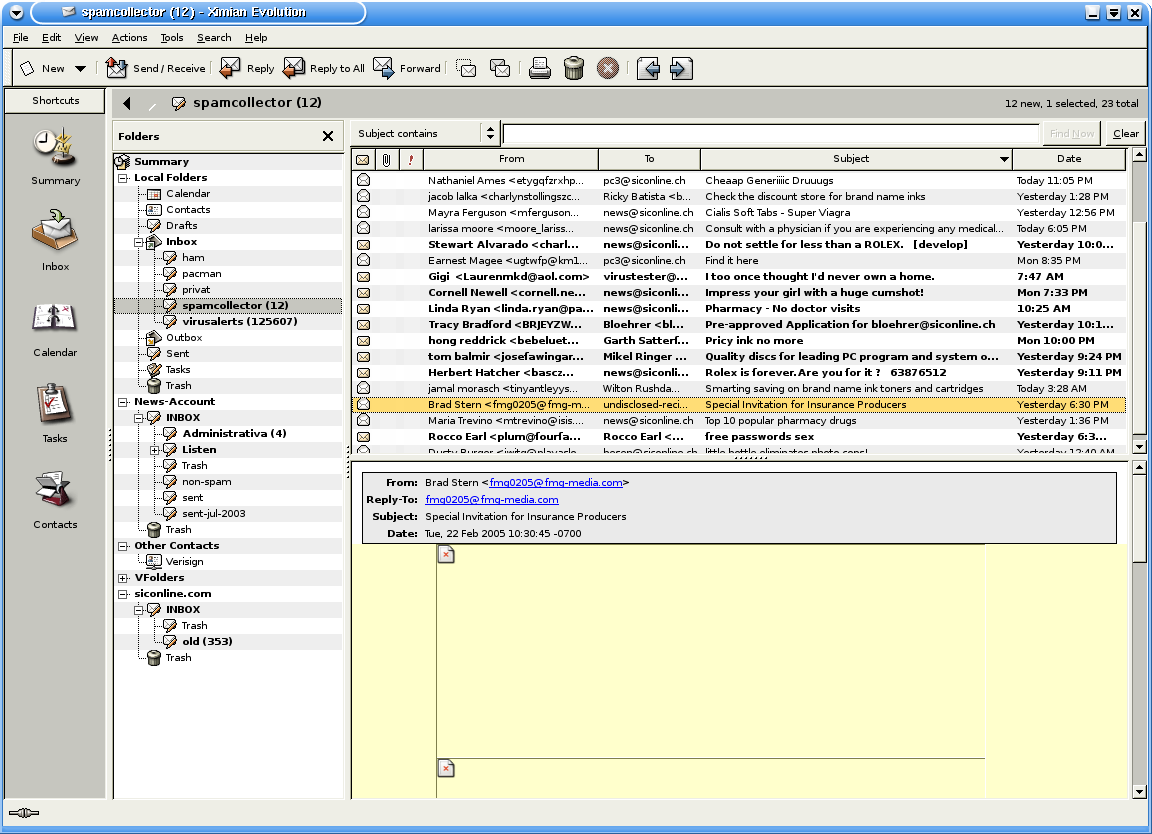This screenshot has height=834, width=1152.
Task: Click the Reply-To fmg0205@fmg-media.com email link
Action: tap(491, 500)
